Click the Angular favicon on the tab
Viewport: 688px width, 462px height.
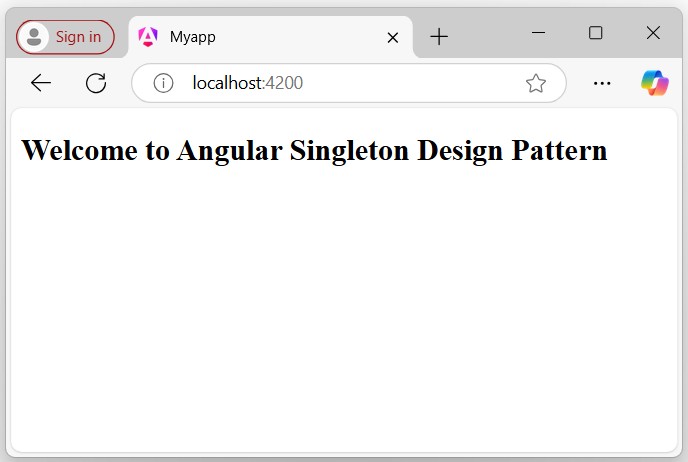click(x=148, y=37)
